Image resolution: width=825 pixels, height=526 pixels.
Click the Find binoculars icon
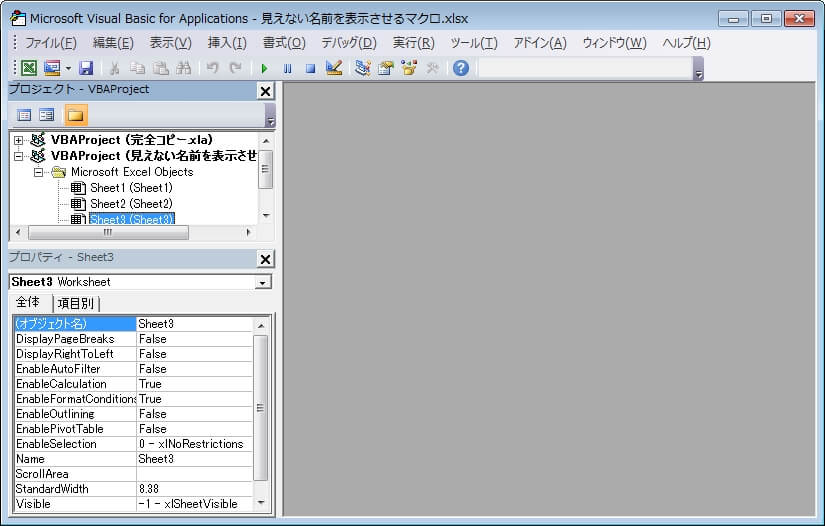click(184, 68)
